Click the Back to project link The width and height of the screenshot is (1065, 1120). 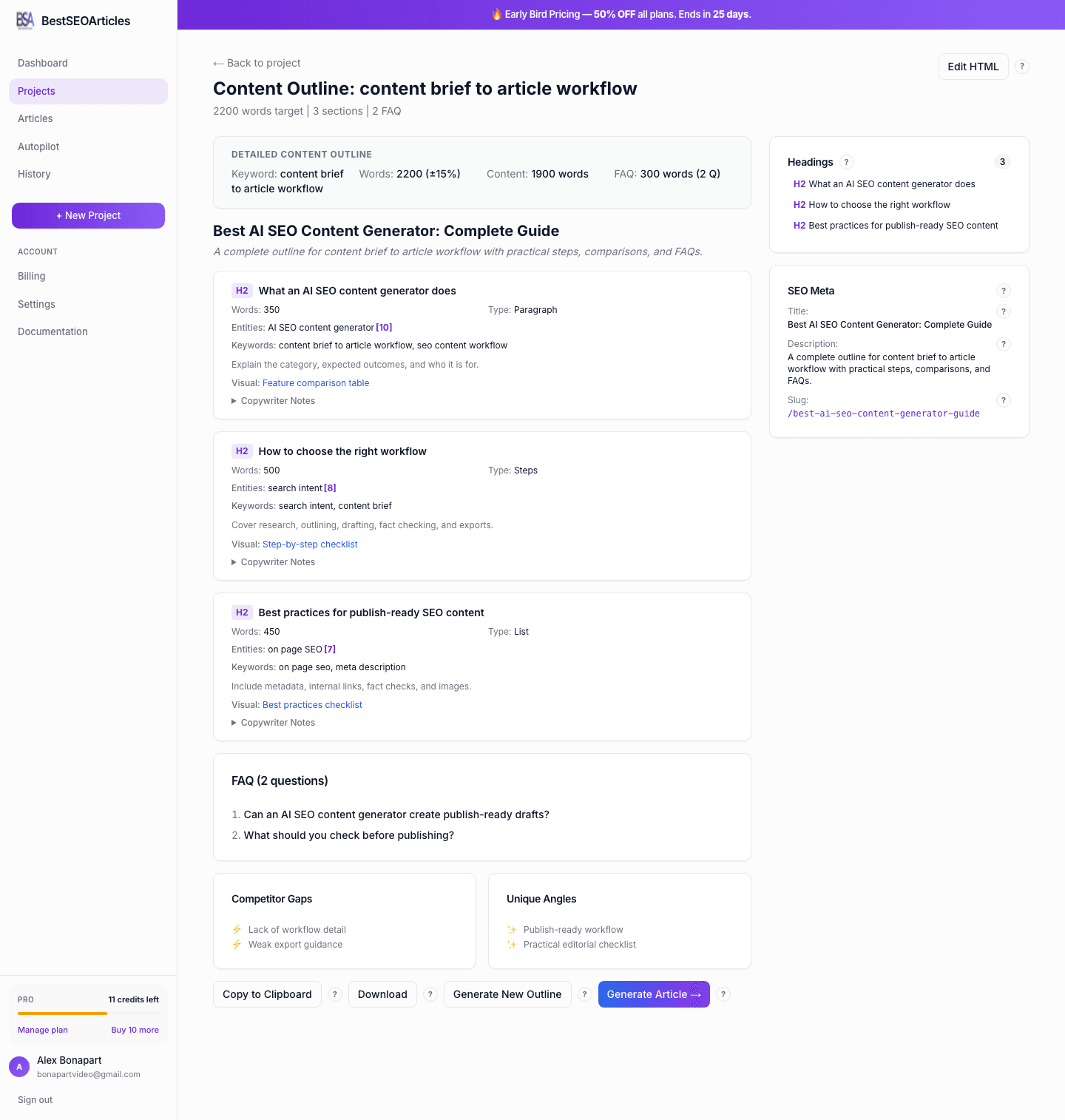257,63
